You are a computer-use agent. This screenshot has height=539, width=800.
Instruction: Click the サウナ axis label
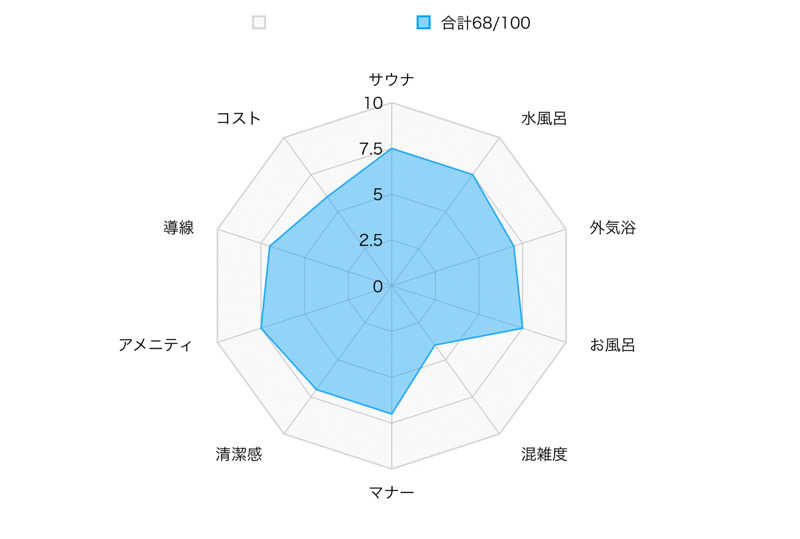click(391, 80)
